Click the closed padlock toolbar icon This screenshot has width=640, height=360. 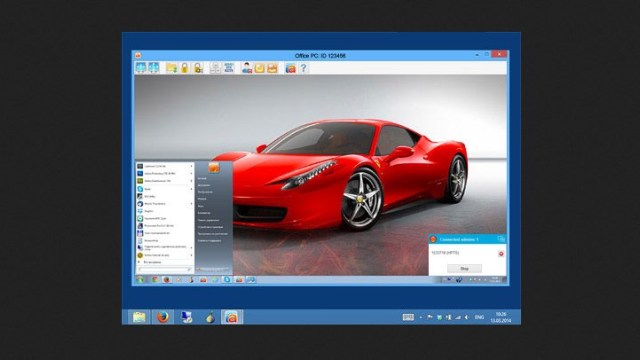tap(185, 68)
